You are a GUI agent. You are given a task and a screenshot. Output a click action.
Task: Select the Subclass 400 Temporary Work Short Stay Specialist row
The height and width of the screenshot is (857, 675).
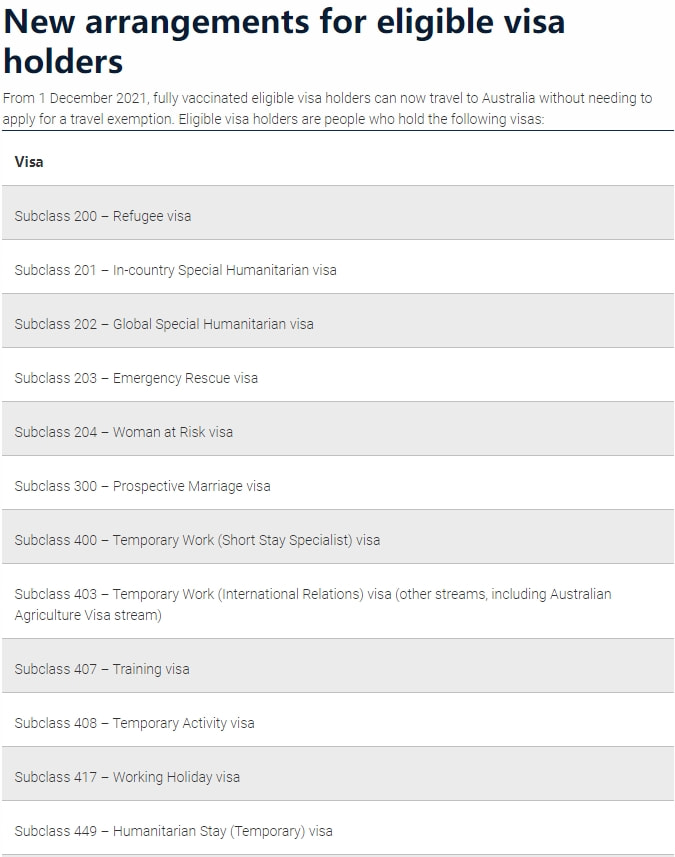pos(338,537)
